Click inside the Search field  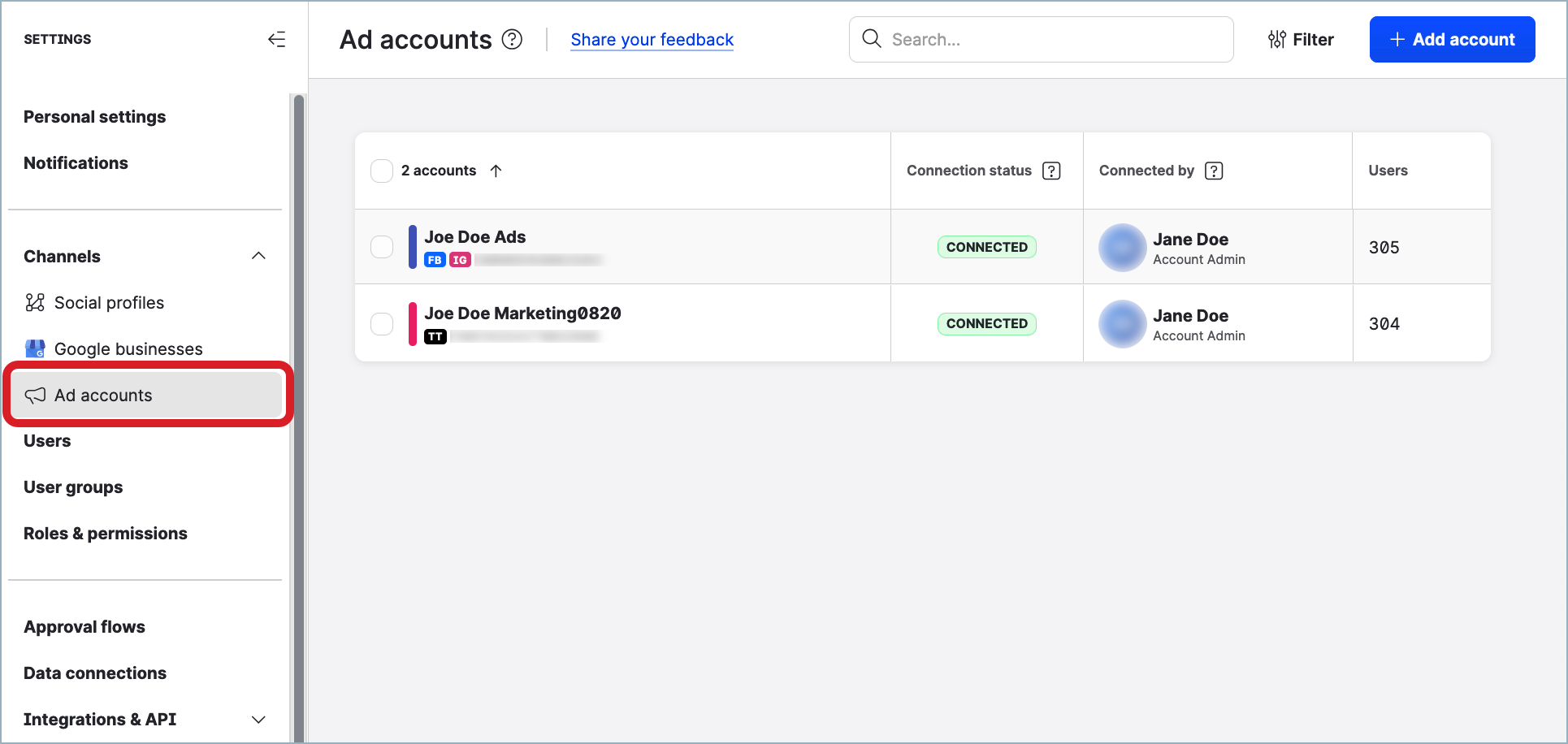[1040, 39]
